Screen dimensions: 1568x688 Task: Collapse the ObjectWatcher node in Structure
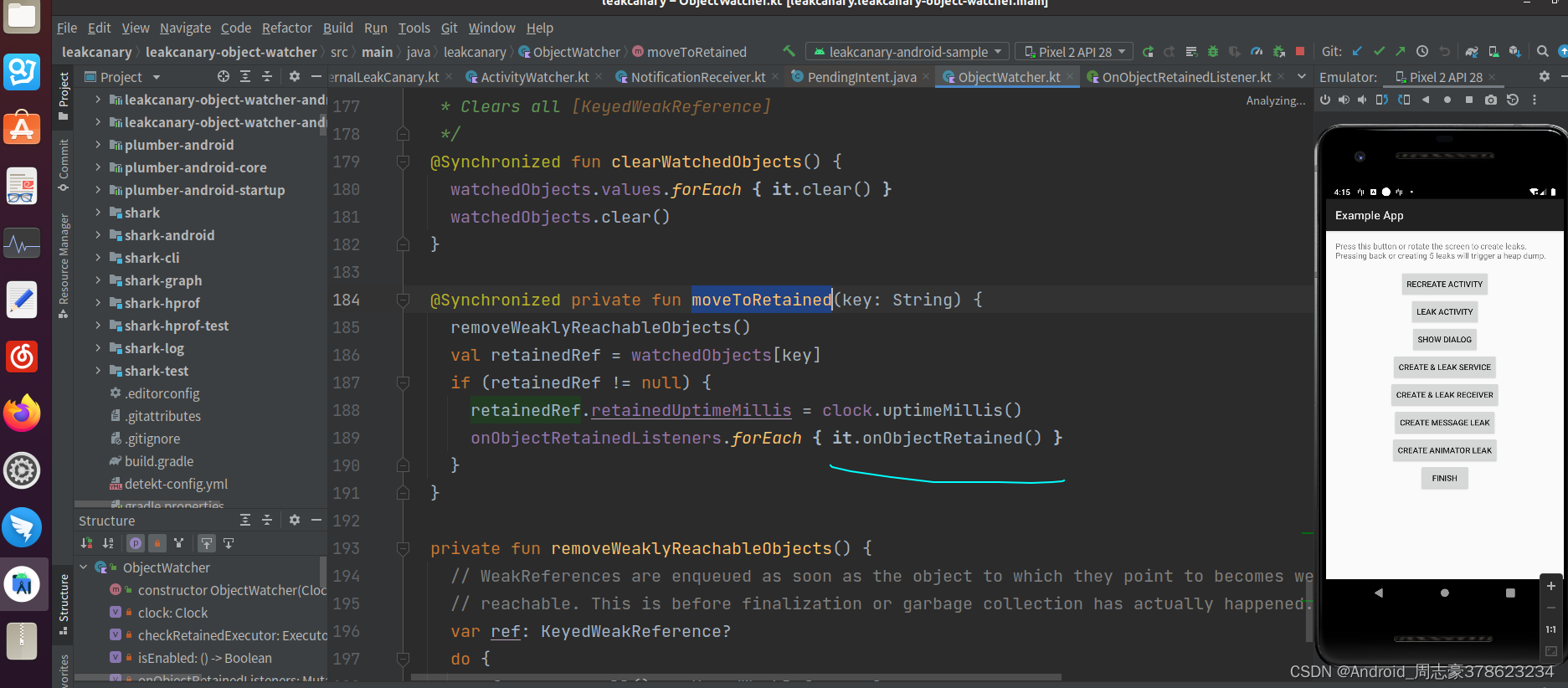[x=83, y=567]
